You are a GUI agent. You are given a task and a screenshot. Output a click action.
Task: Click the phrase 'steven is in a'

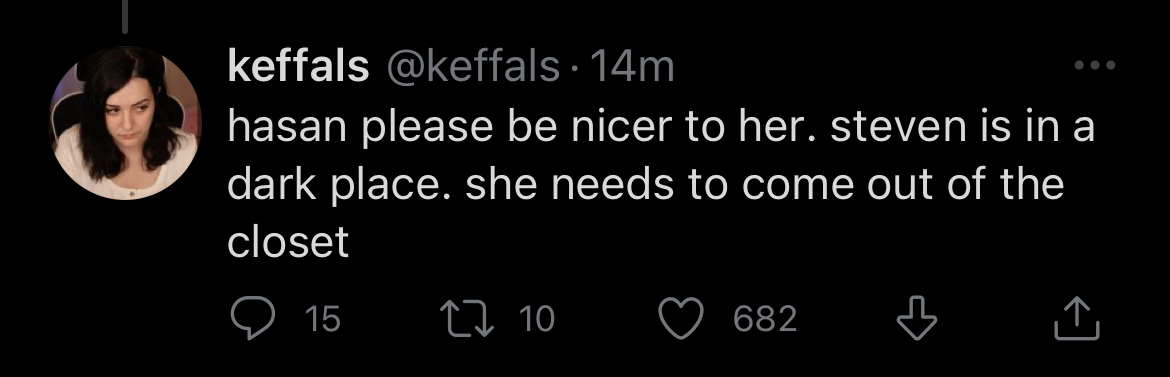point(962,127)
